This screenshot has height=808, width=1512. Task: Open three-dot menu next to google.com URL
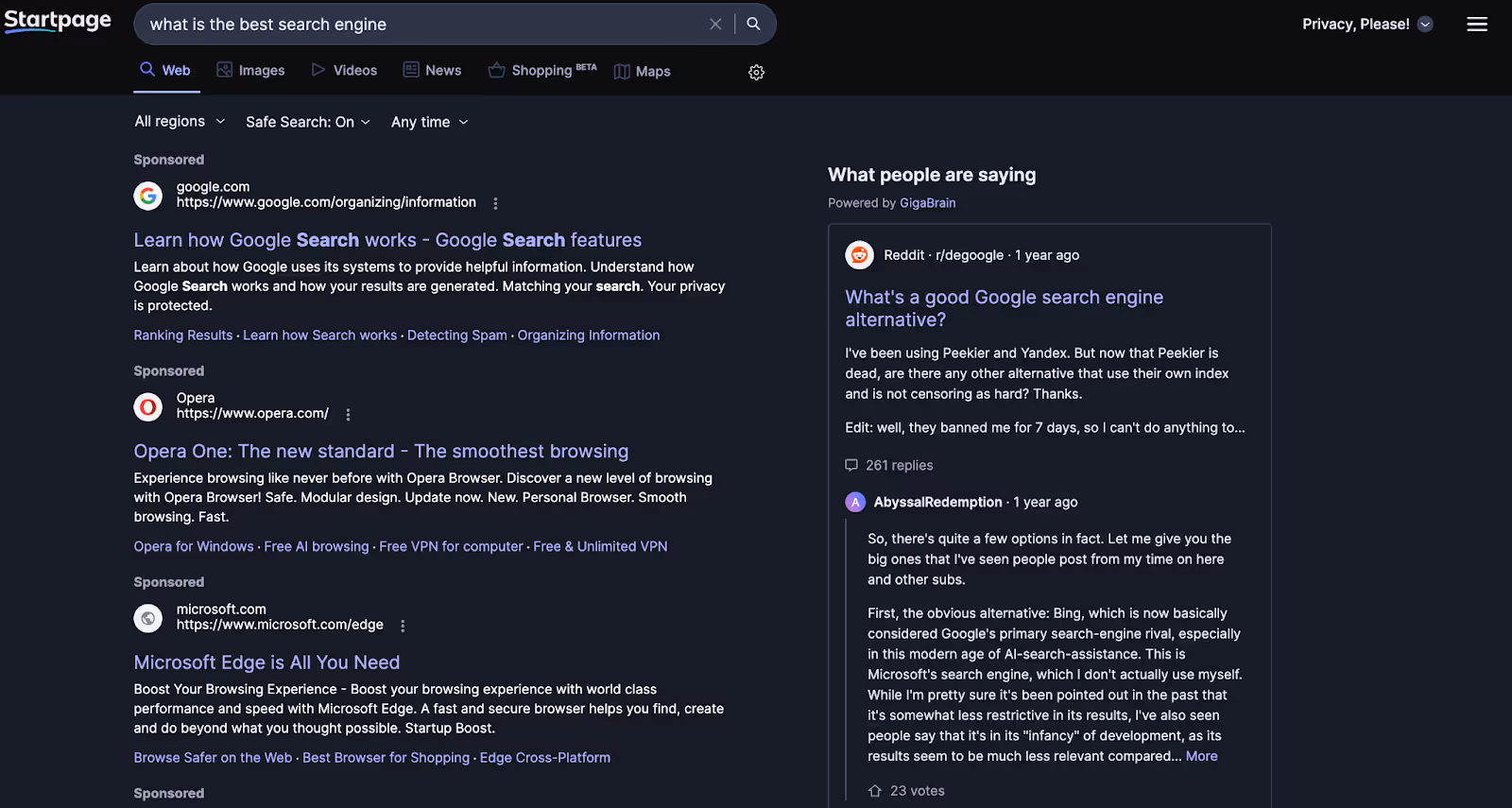pyautogui.click(x=495, y=203)
